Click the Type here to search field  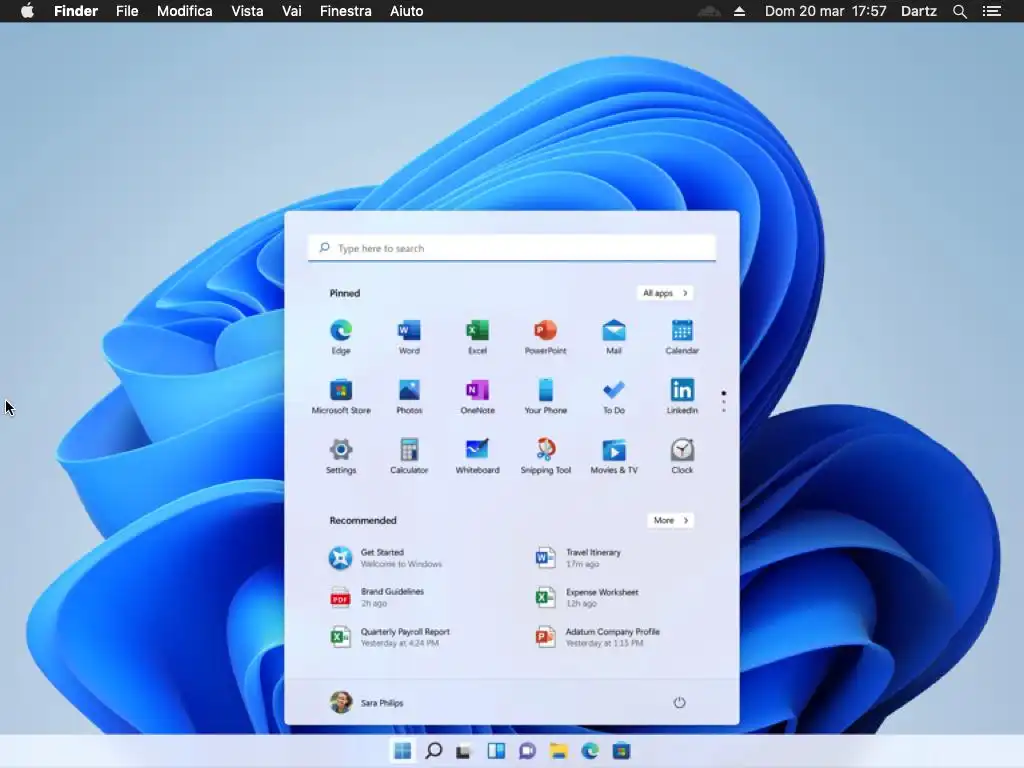tap(512, 248)
